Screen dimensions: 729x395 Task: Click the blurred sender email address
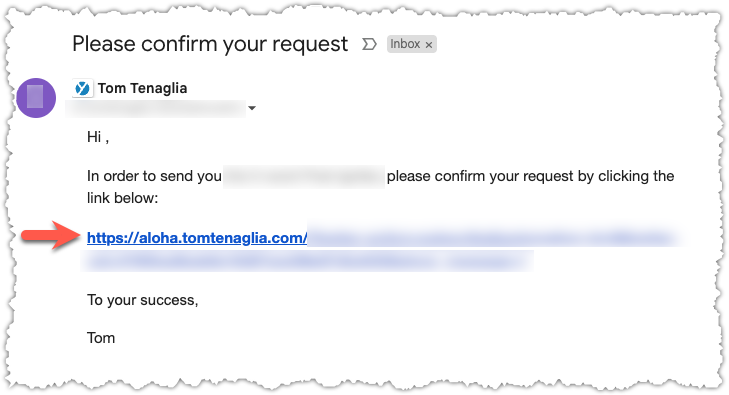[x=156, y=109]
